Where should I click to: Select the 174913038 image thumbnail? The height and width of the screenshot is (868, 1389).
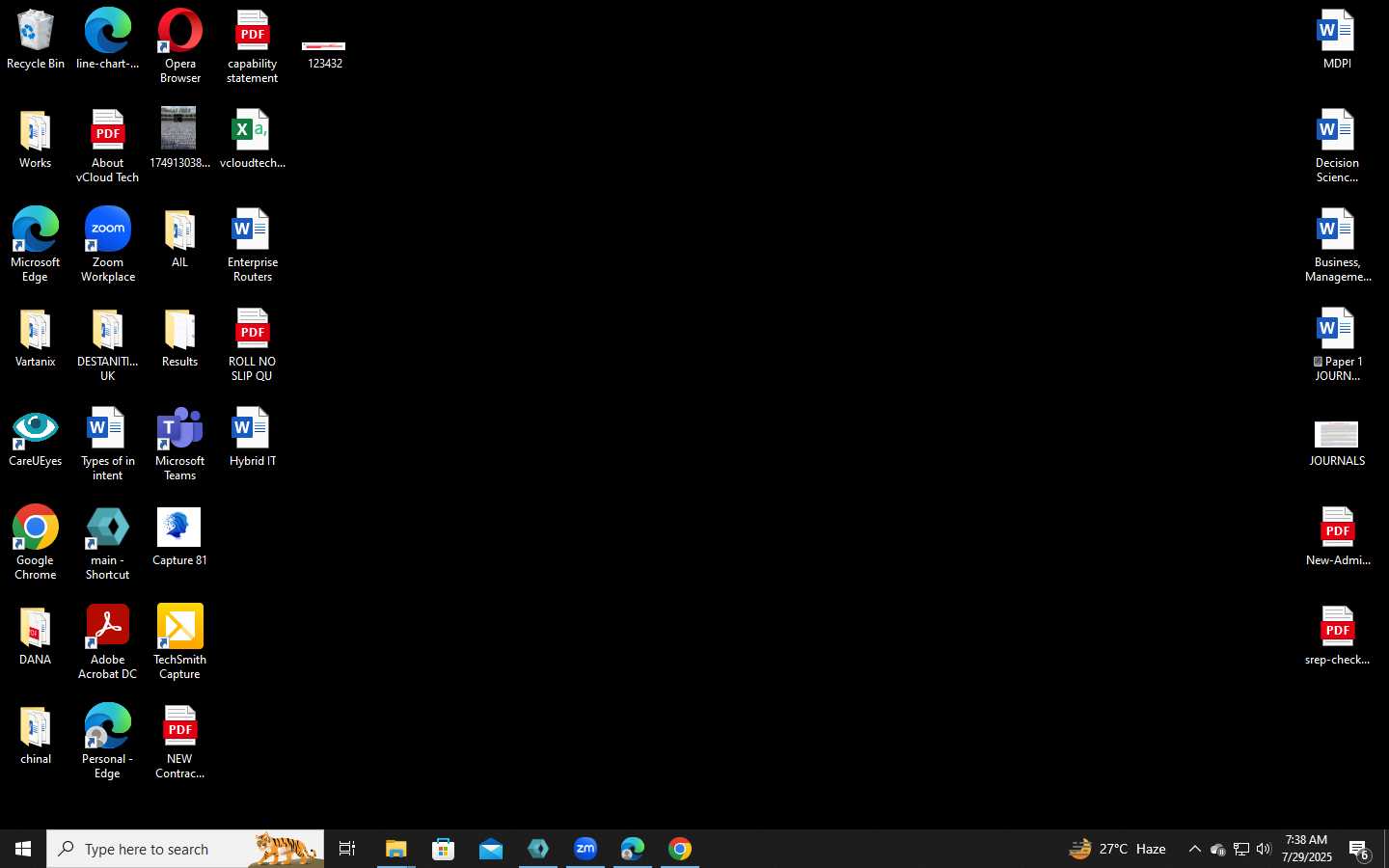pyautogui.click(x=180, y=139)
